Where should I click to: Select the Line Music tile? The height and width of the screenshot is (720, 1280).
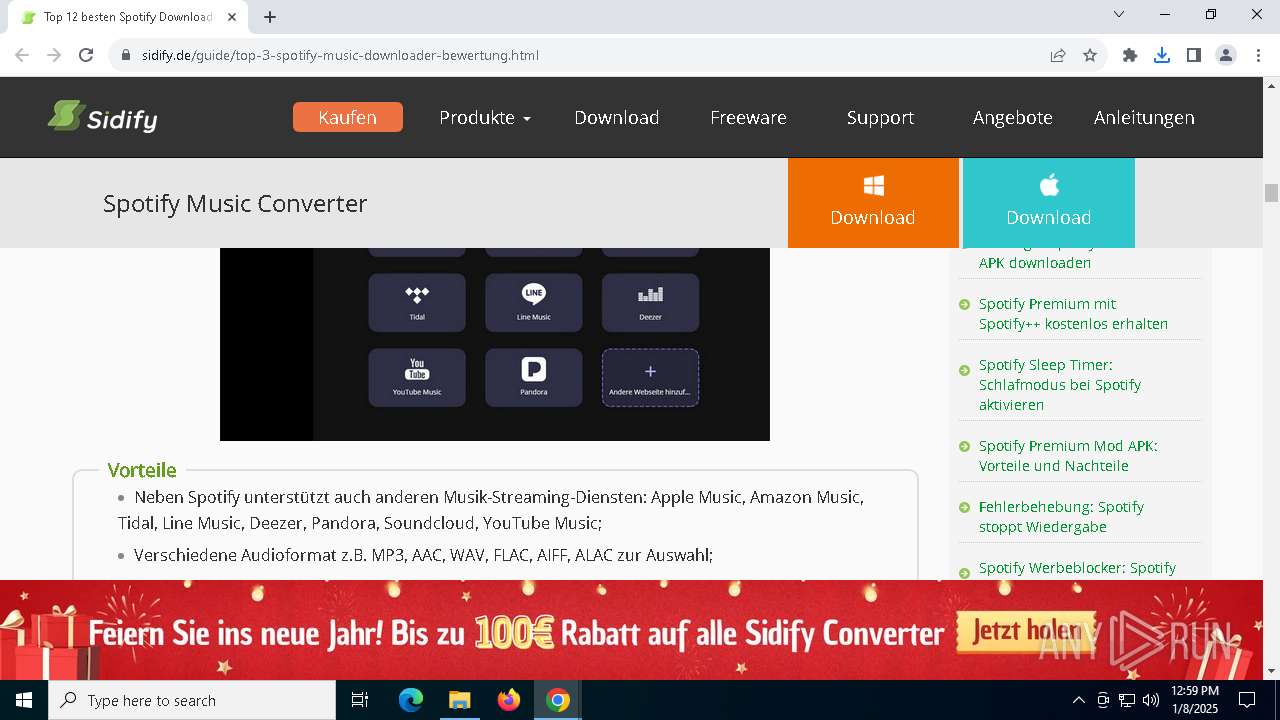(x=534, y=302)
